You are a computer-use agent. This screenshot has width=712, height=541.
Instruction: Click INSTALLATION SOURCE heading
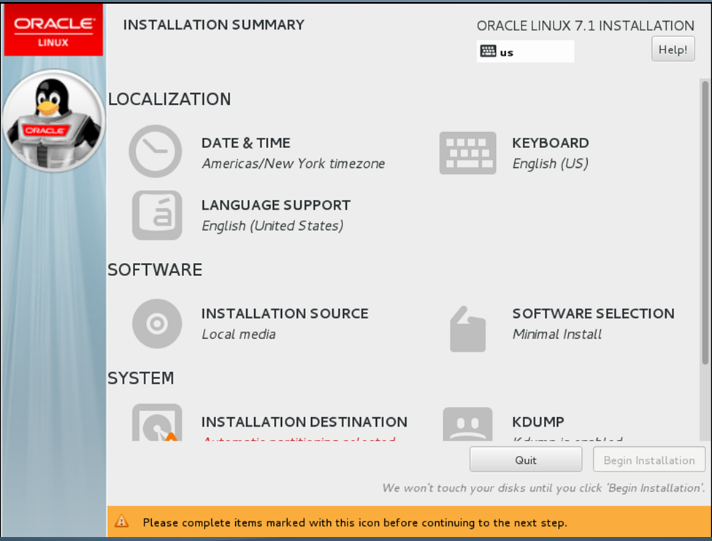click(285, 314)
